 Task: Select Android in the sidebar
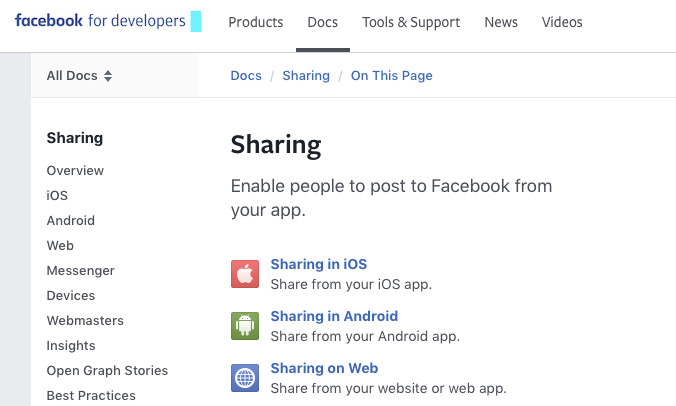pyautogui.click(x=71, y=220)
